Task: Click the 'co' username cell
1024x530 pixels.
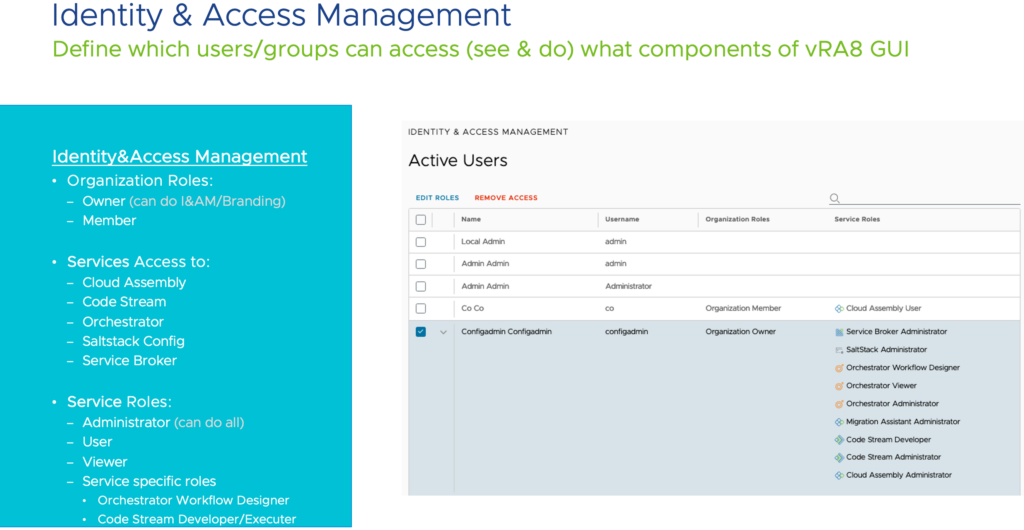Action: click(609, 308)
